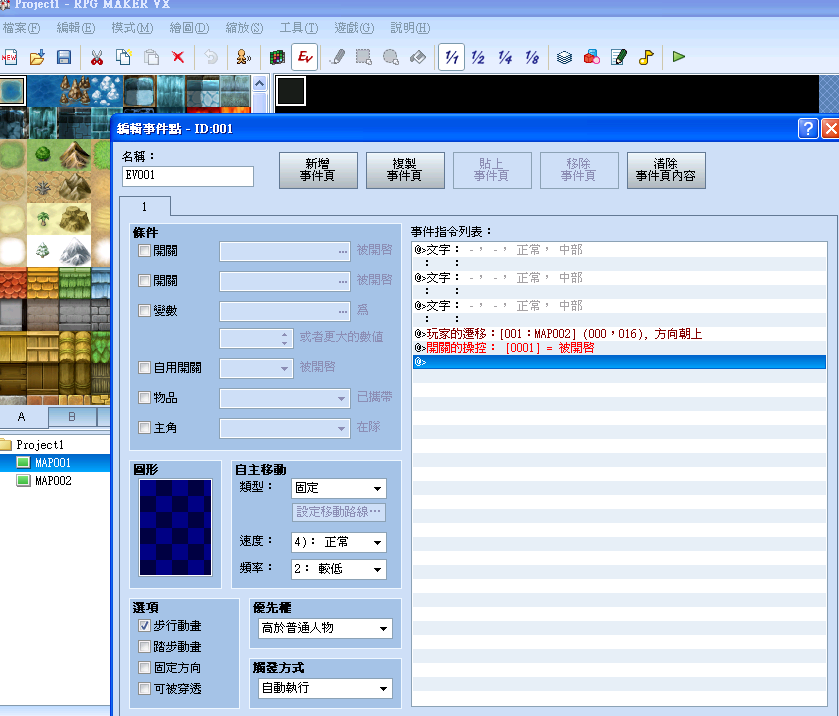839x716 pixels.
Task: Open a project with the folder icon
Action: coord(37,57)
